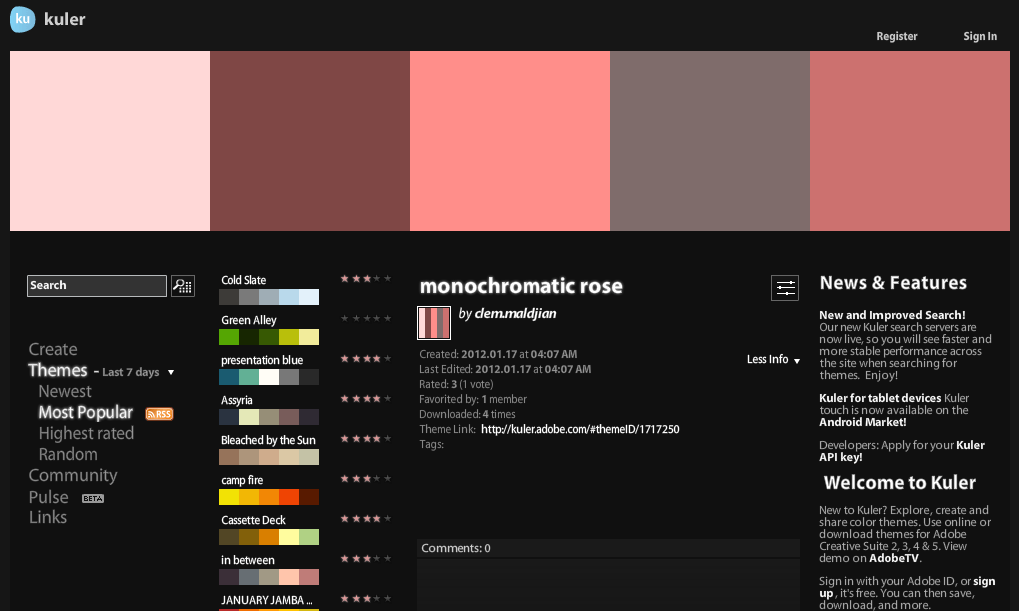Click New and Improved Search! headline
Screen dimensions: 1019x611
click(892, 315)
